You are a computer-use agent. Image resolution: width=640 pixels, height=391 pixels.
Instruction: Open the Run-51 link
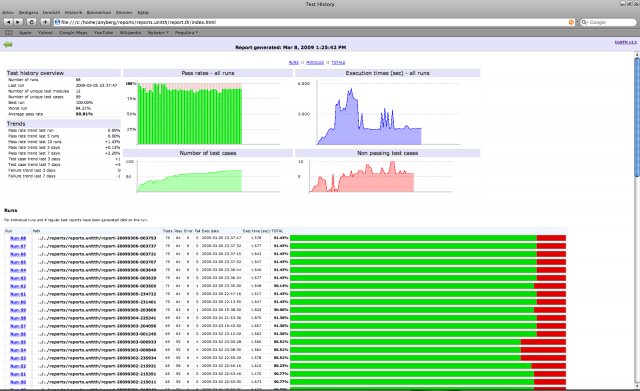pyautogui.click(x=18, y=374)
